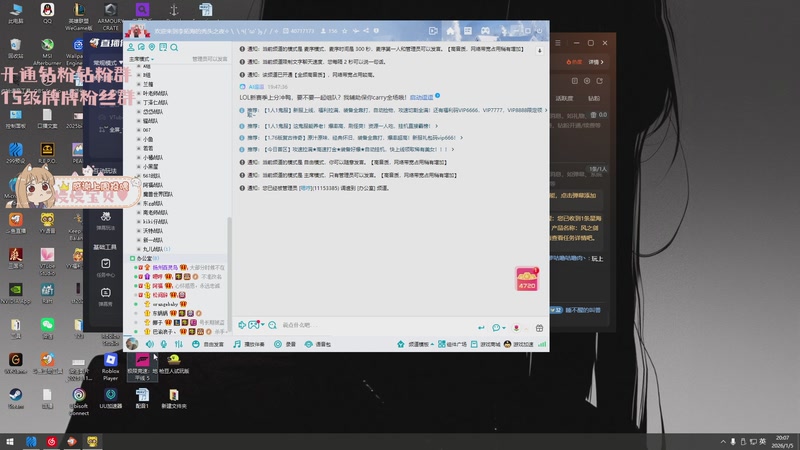Open the 语音包 voice pack button

tap(318, 344)
